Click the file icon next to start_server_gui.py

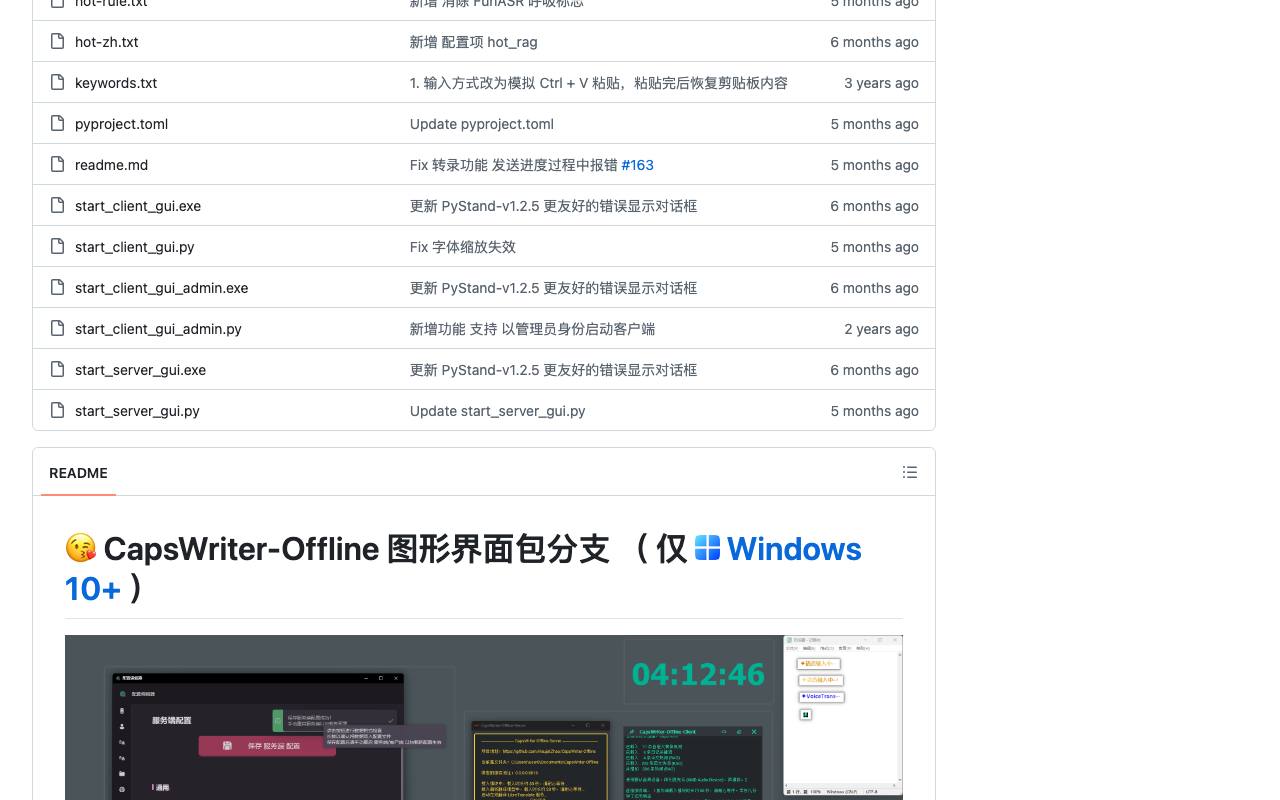pos(57,411)
